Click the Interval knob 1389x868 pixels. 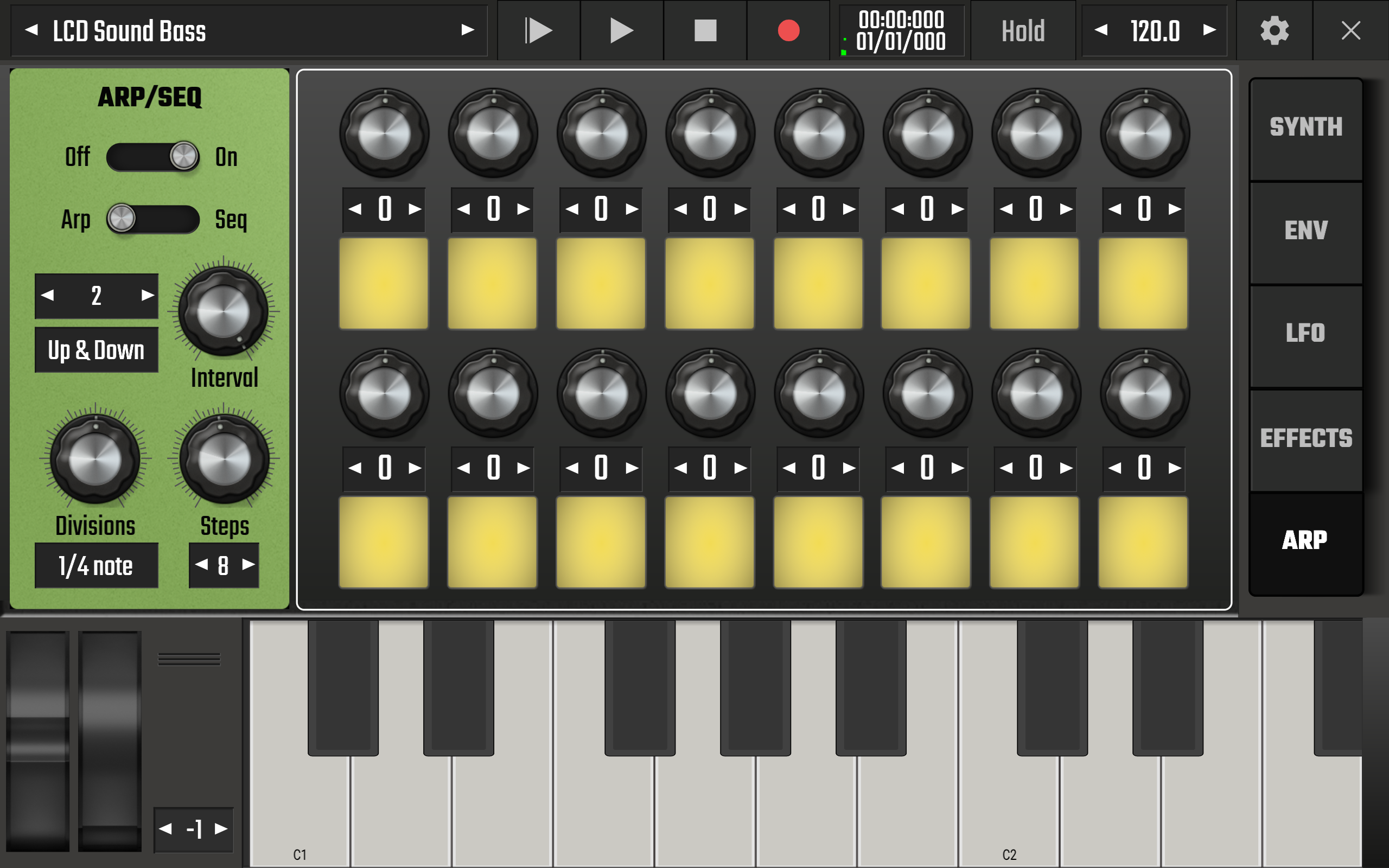tap(224, 313)
